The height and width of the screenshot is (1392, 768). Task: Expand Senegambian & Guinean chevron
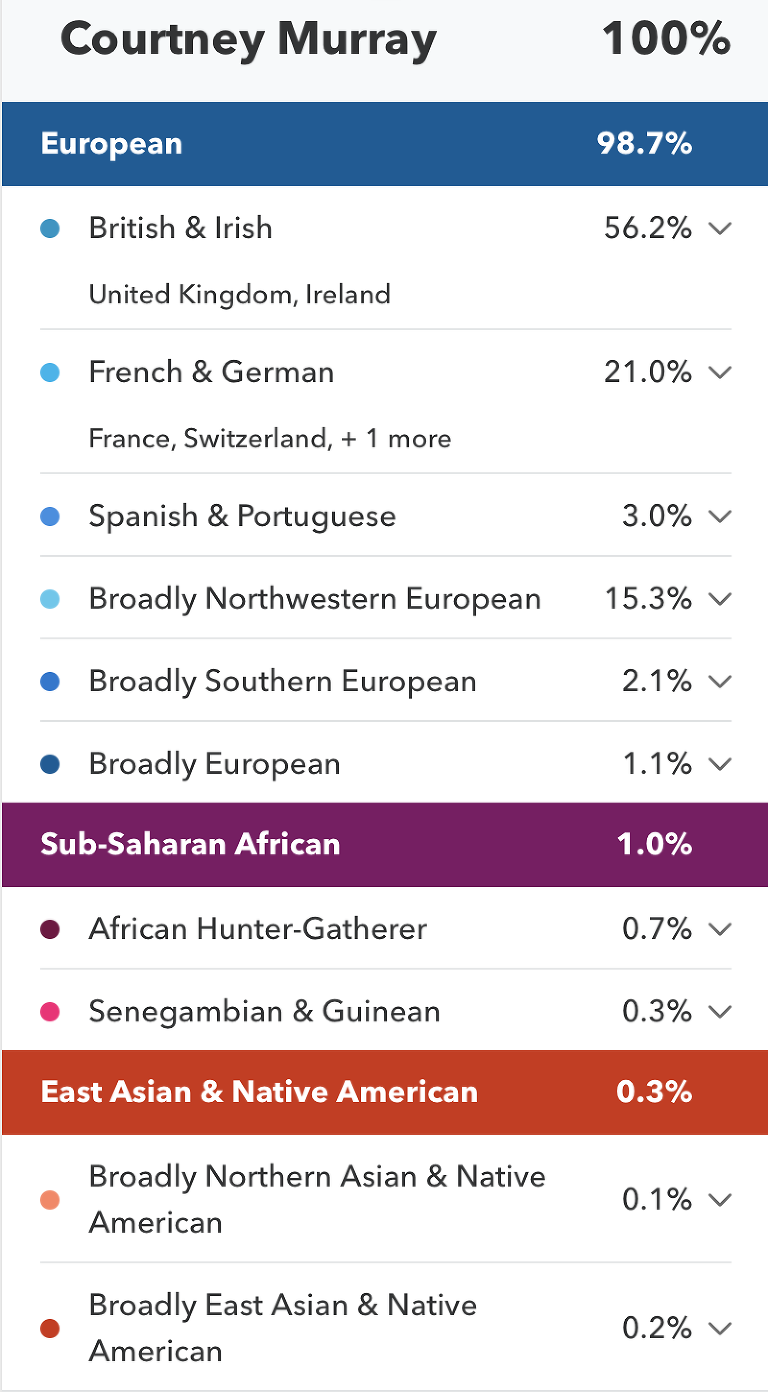point(720,1011)
